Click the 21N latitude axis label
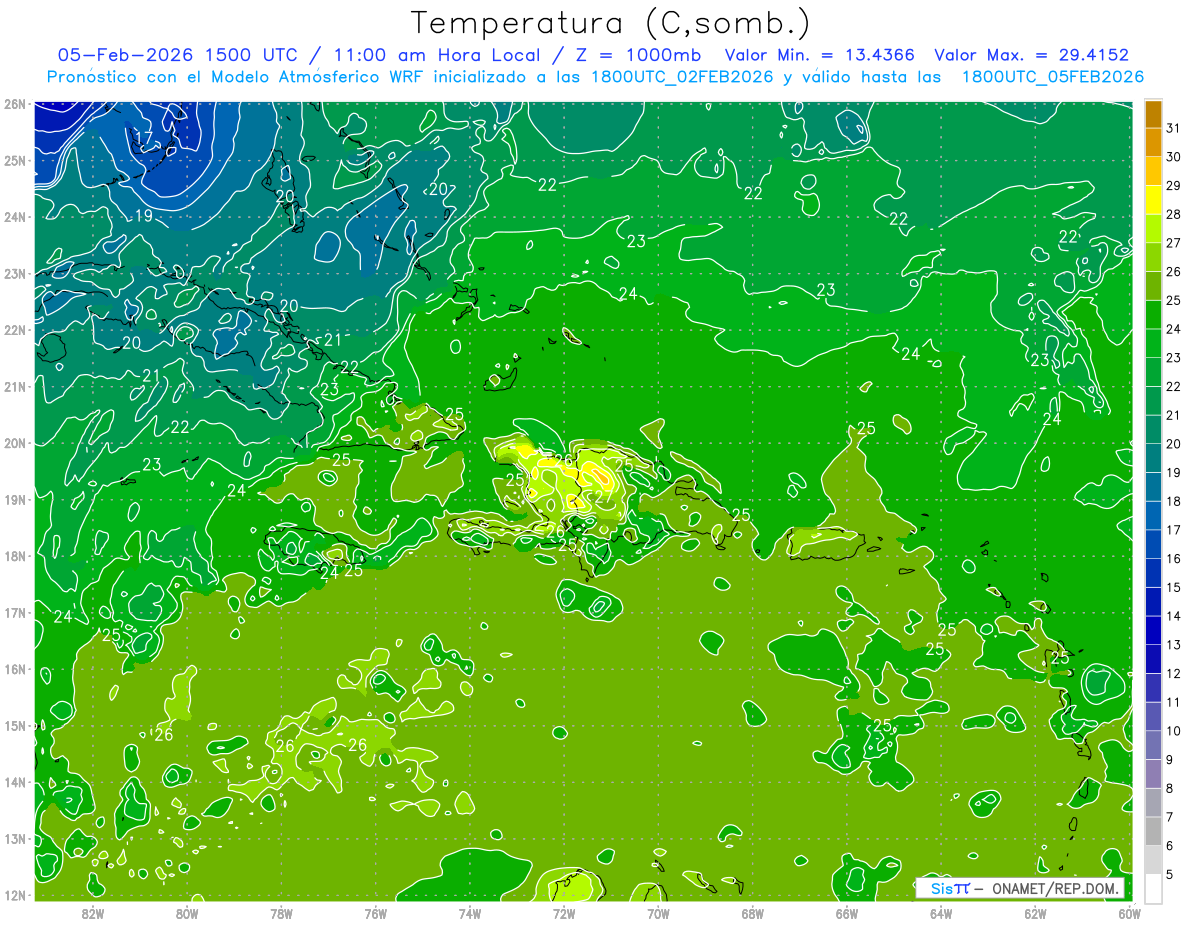The height and width of the screenshot is (927, 1200). 15,386
